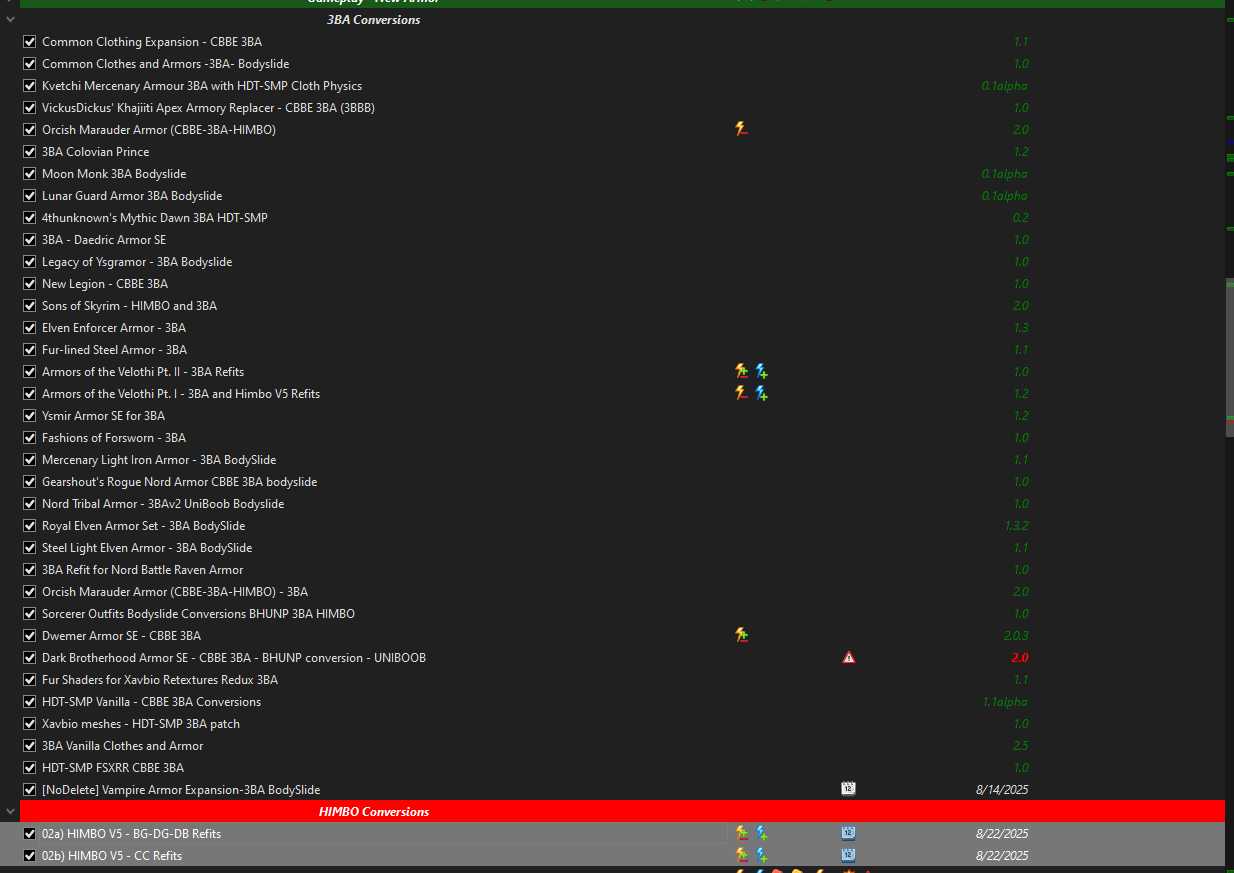The image size is (1234, 873).
Task: Click conflict flag icon on Dwemer Armor SE row
Action: coord(741,635)
